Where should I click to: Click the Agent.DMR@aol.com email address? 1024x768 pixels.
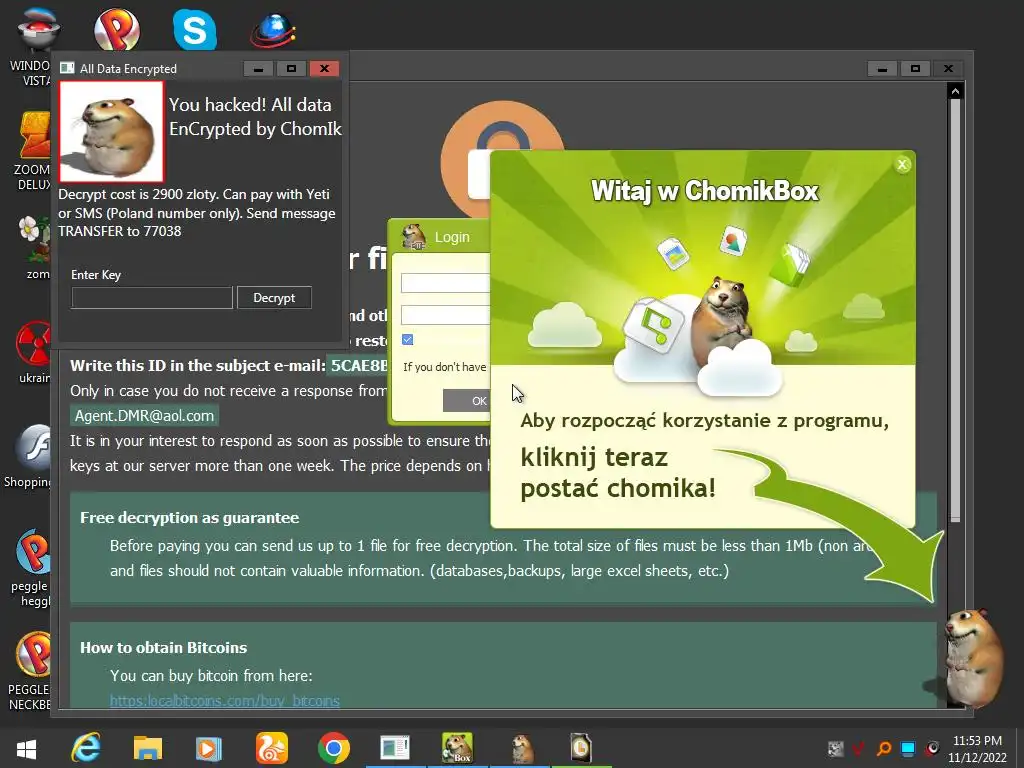144,416
